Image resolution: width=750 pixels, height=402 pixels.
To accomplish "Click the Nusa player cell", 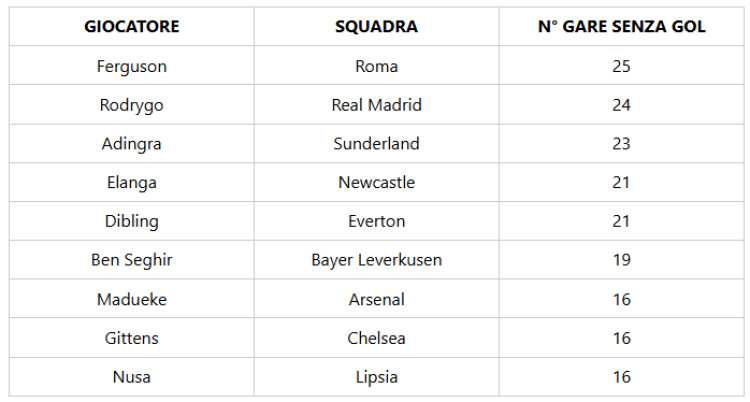I will 132,377.
